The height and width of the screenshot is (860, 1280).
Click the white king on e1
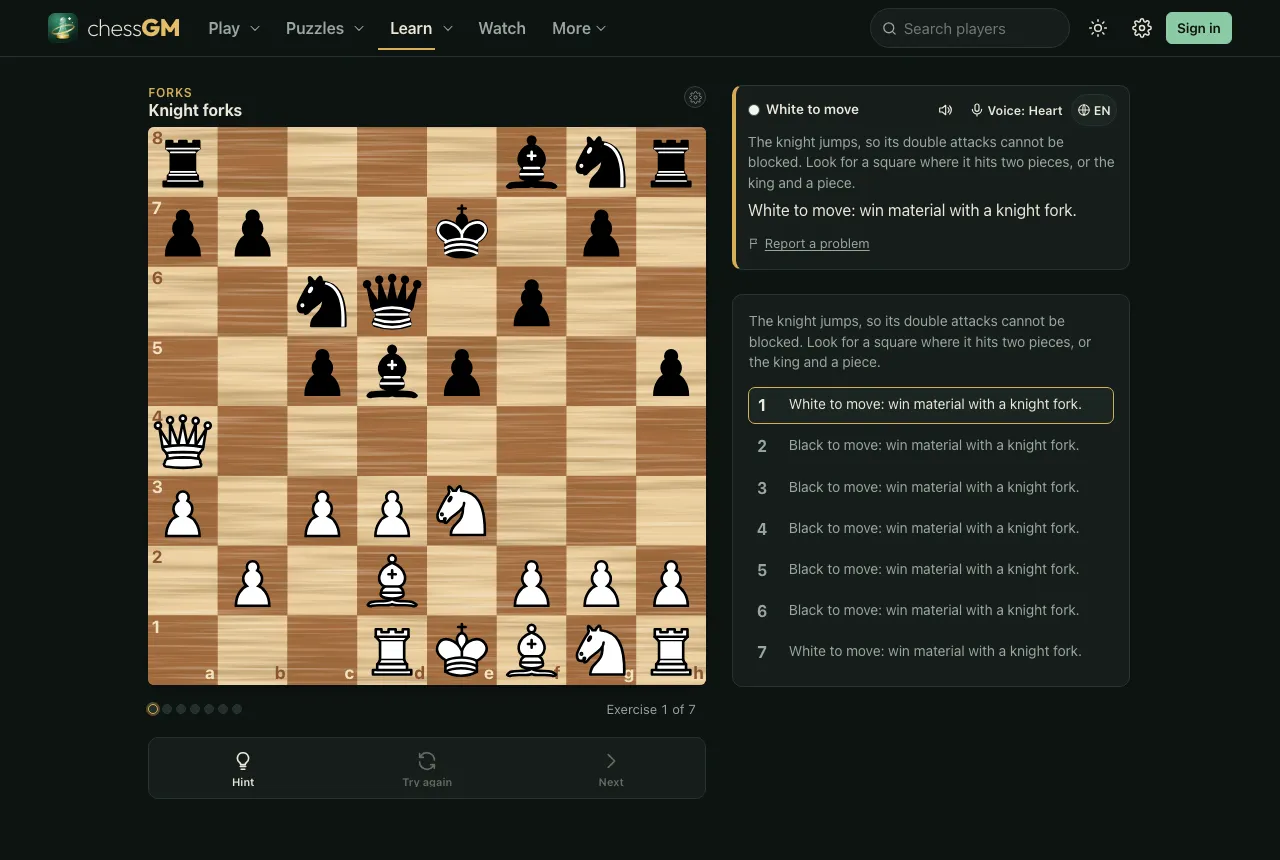(x=462, y=650)
